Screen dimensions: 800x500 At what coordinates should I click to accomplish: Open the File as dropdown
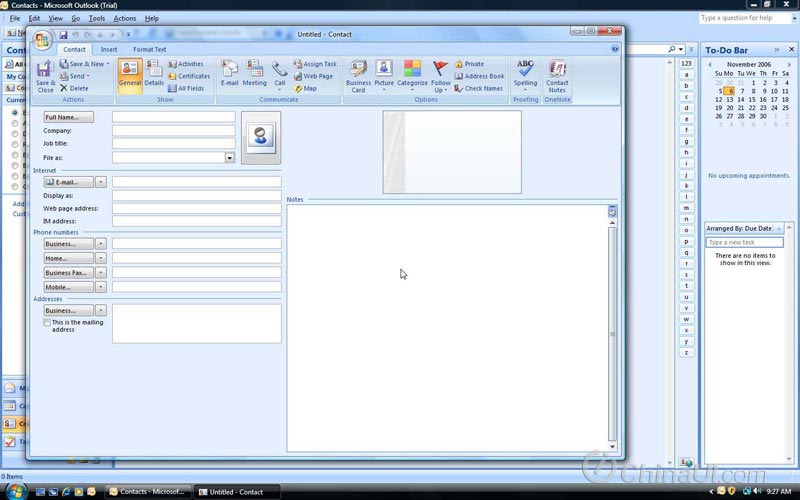[230, 158]
